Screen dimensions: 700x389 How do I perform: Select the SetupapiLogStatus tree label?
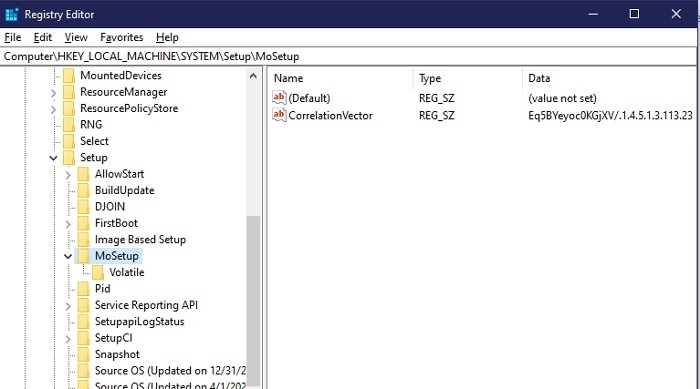click(139, 322)
